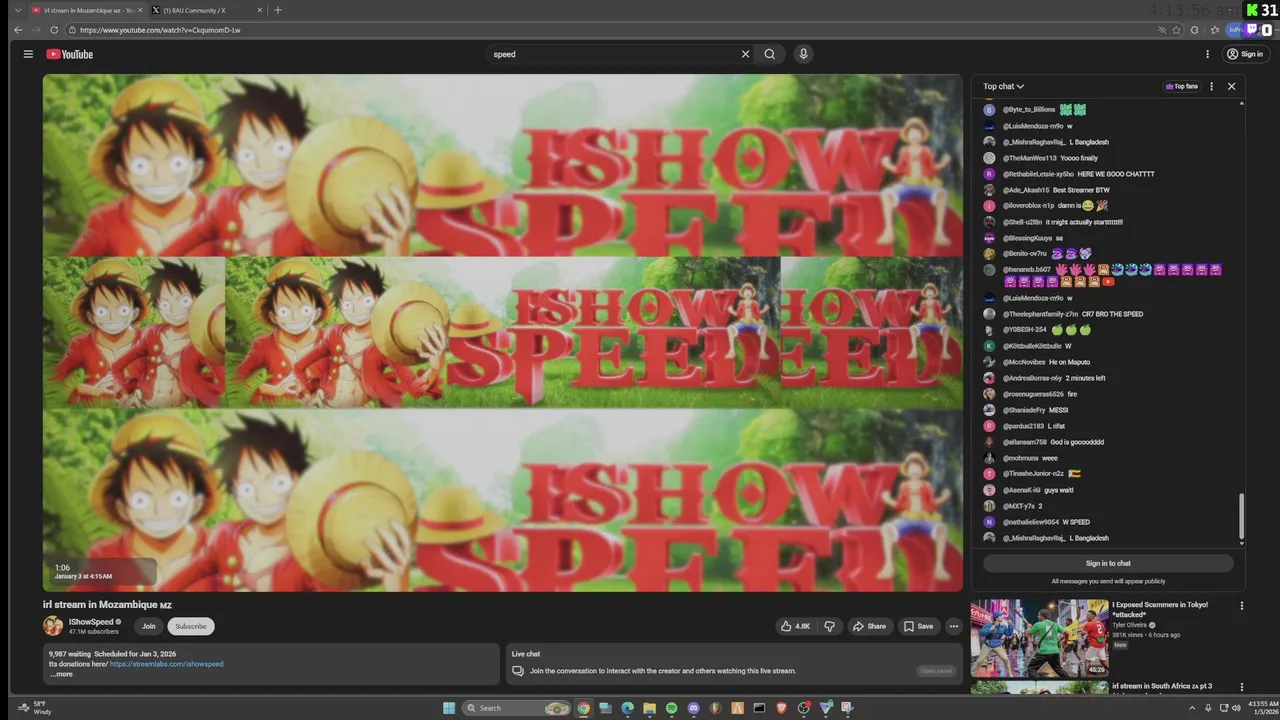Click the Windows taskbar Search box
1280x720 pixels.
pos(517,708)
